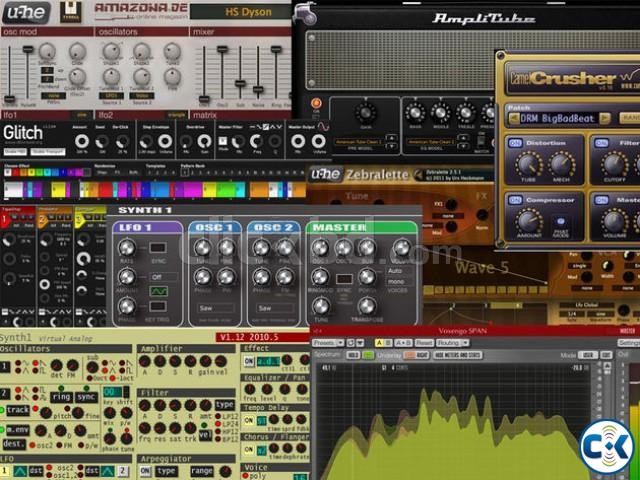Image resolution: width=640 pixels, height=480 pixels.
Task: Click the u-he logo in Tyrell synth
Action: 26,12
